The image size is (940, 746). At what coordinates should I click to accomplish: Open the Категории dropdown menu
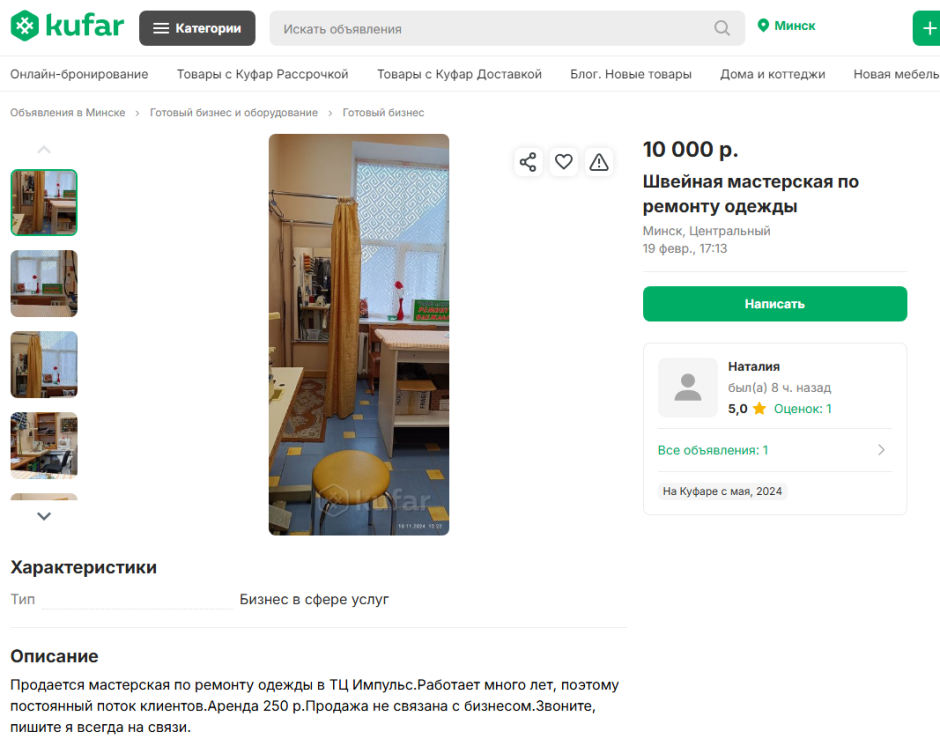197,28
